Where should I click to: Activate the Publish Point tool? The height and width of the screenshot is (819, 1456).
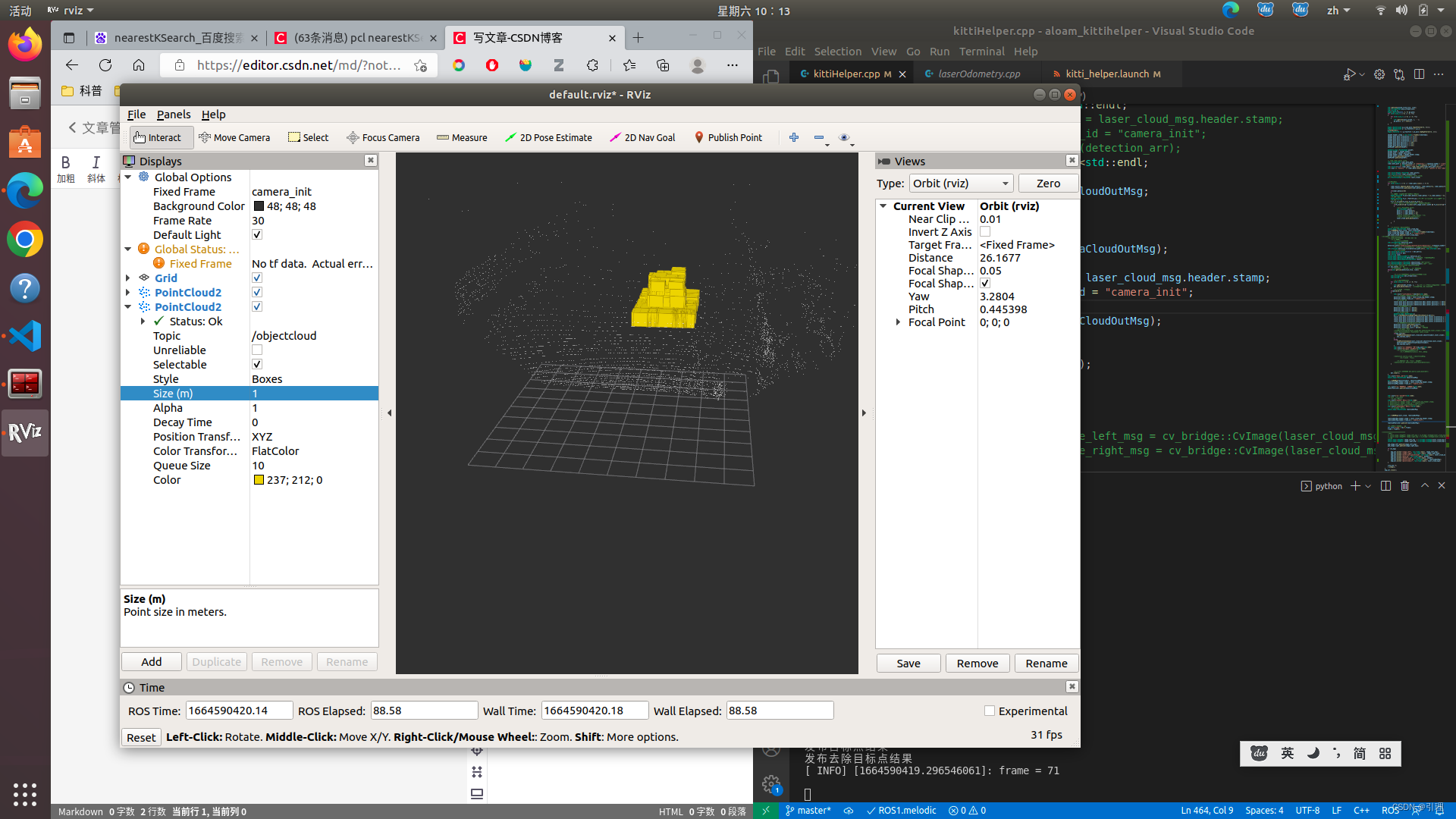pos(728,137)
